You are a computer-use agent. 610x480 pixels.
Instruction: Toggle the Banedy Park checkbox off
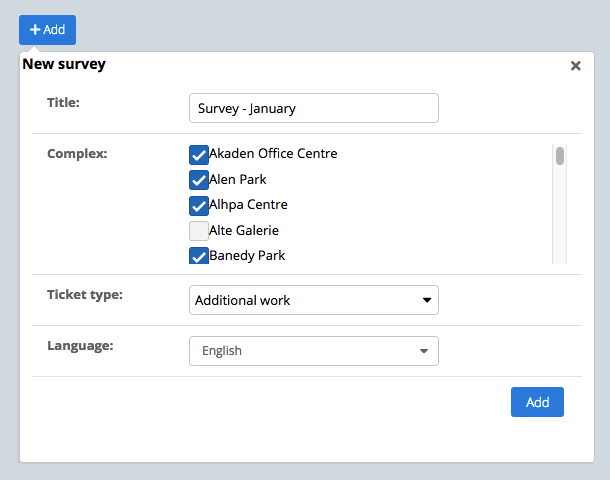(198, 256)
